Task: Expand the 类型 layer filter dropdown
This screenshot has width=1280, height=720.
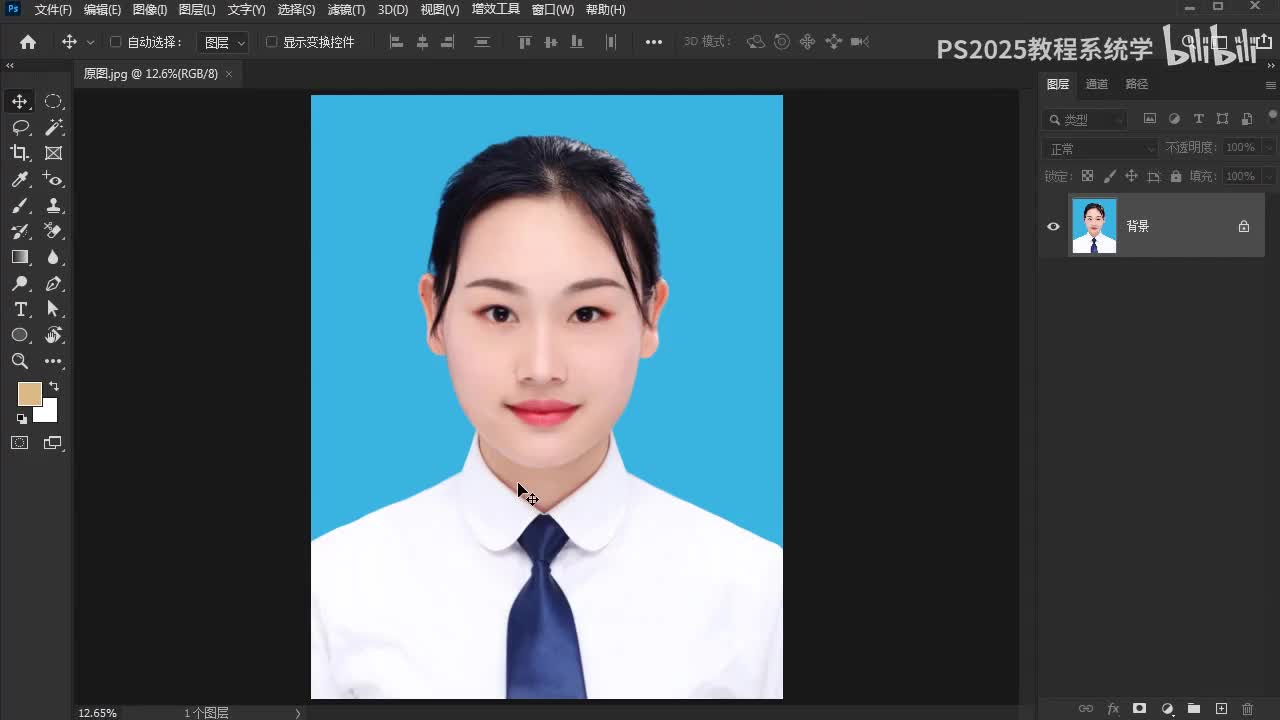Action: [1086, 119]
